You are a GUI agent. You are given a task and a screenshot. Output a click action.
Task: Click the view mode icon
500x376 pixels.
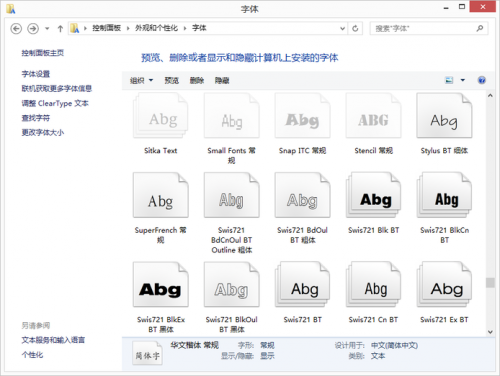[449, 80]
